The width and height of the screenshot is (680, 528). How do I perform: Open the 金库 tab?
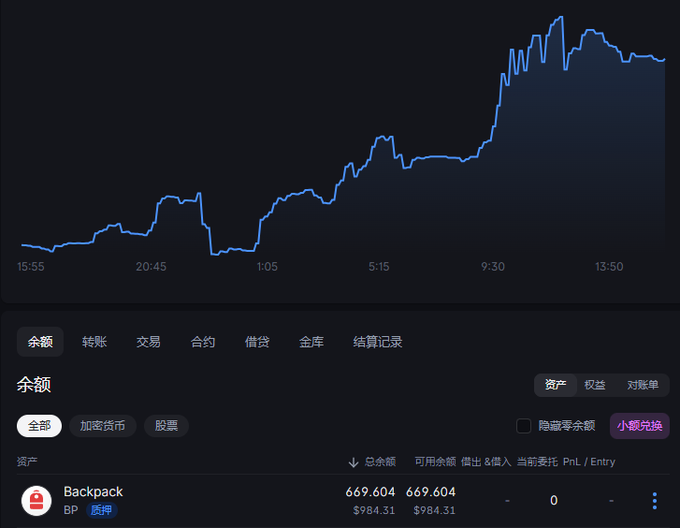[x=311, y=342]
